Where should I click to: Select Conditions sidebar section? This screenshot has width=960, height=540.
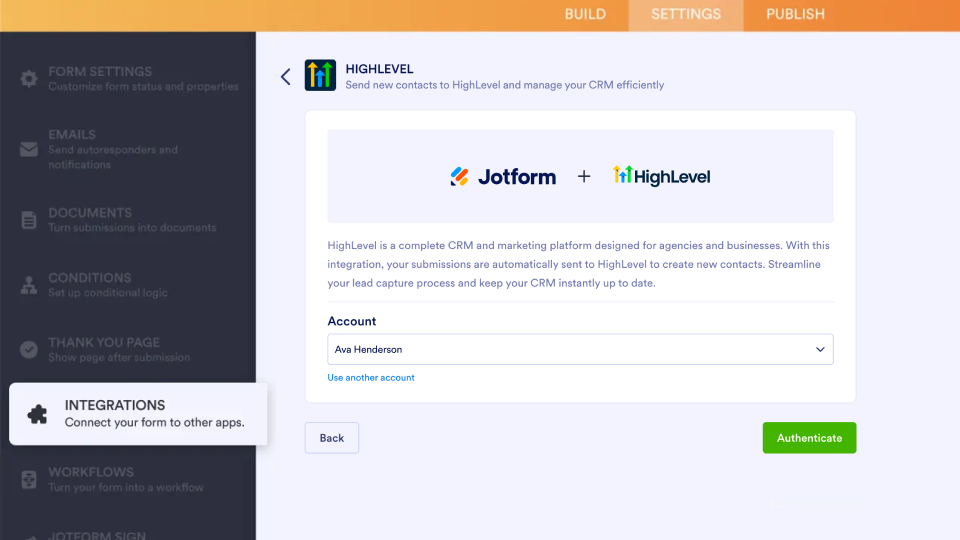pyautogui.click(x=128, y=285)
